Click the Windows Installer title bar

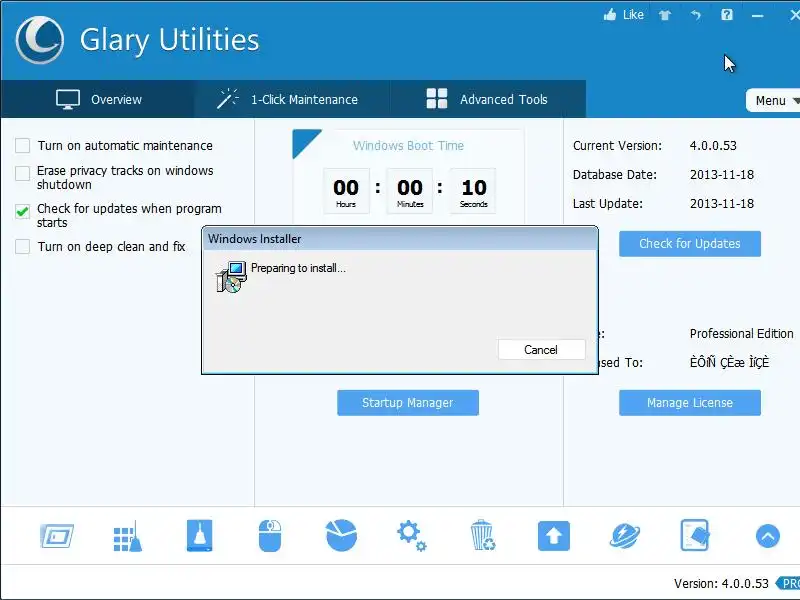[x=399, y=239]
